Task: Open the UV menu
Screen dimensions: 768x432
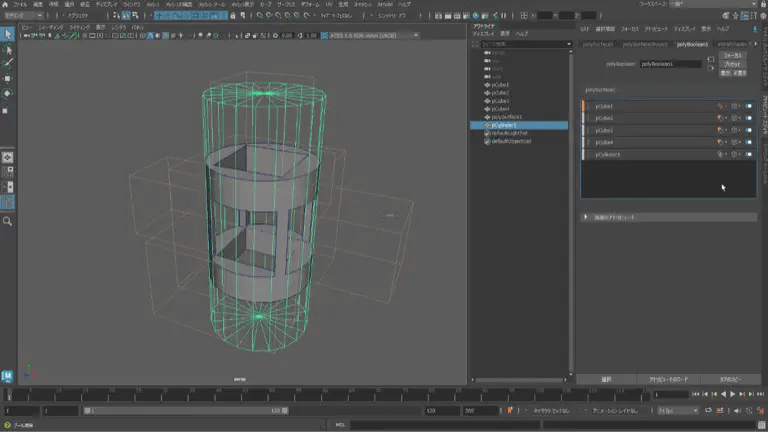Action: (329, 4)
